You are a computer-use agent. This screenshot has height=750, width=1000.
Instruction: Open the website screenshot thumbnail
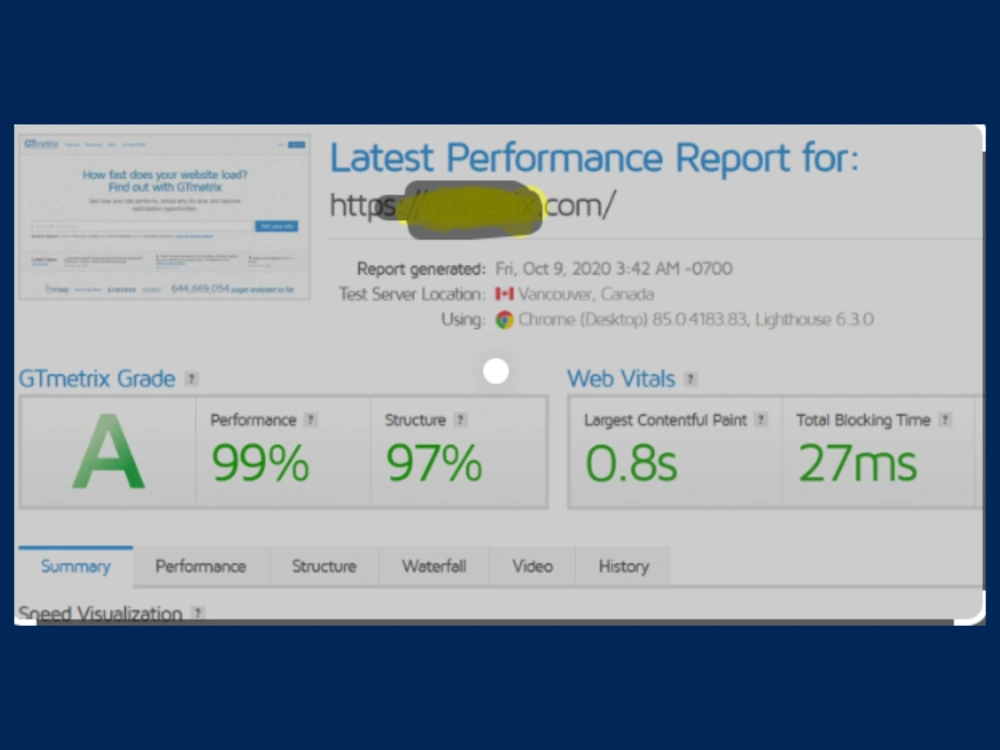coord(165,216)
